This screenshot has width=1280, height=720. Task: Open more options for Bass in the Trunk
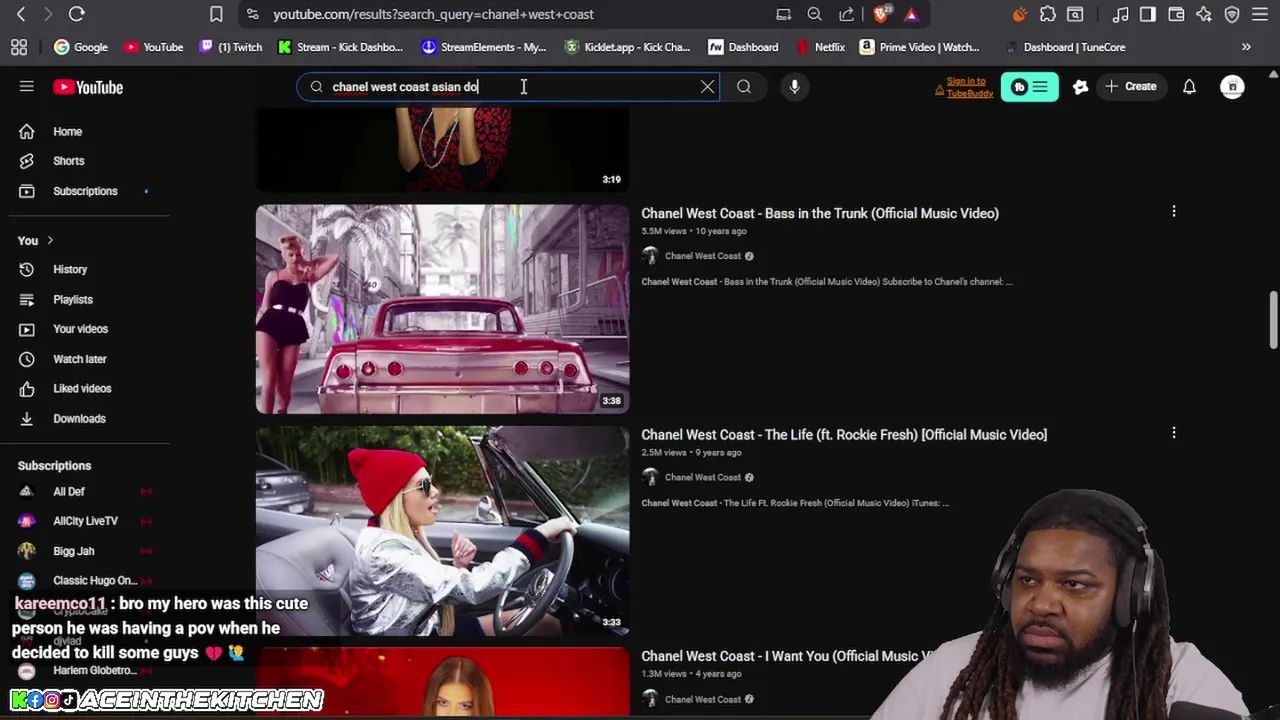pyautogui.click(x=1174, y=211)
